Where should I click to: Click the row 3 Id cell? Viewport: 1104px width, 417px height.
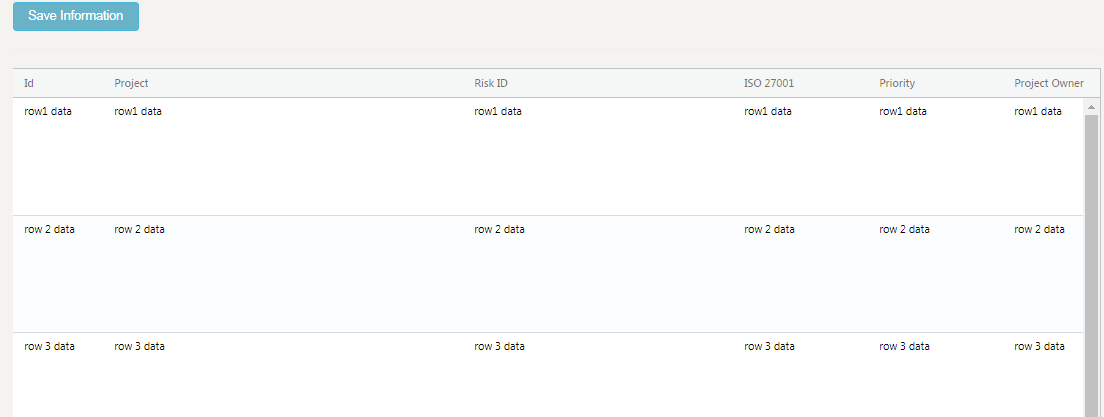click(x=49, y=346)
